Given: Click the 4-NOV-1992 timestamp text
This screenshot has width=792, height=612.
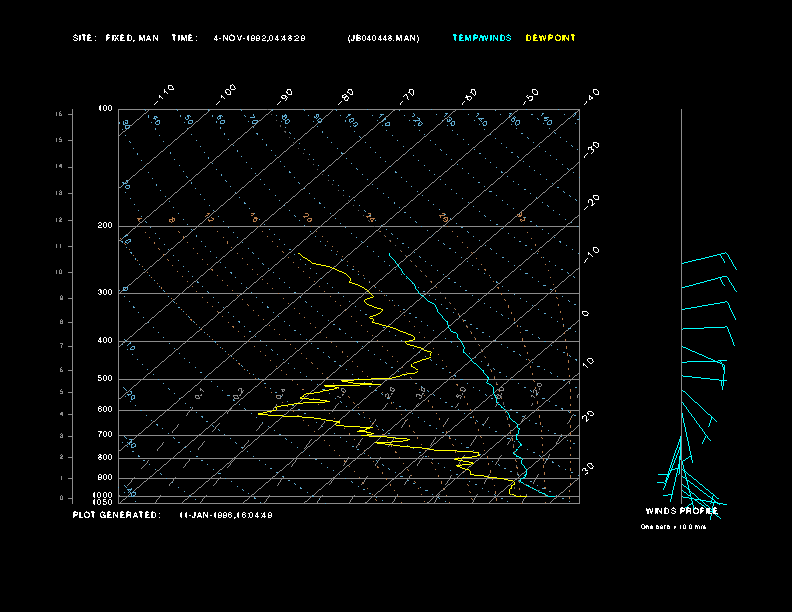Looking at the screenshot, I should (259, 38).
